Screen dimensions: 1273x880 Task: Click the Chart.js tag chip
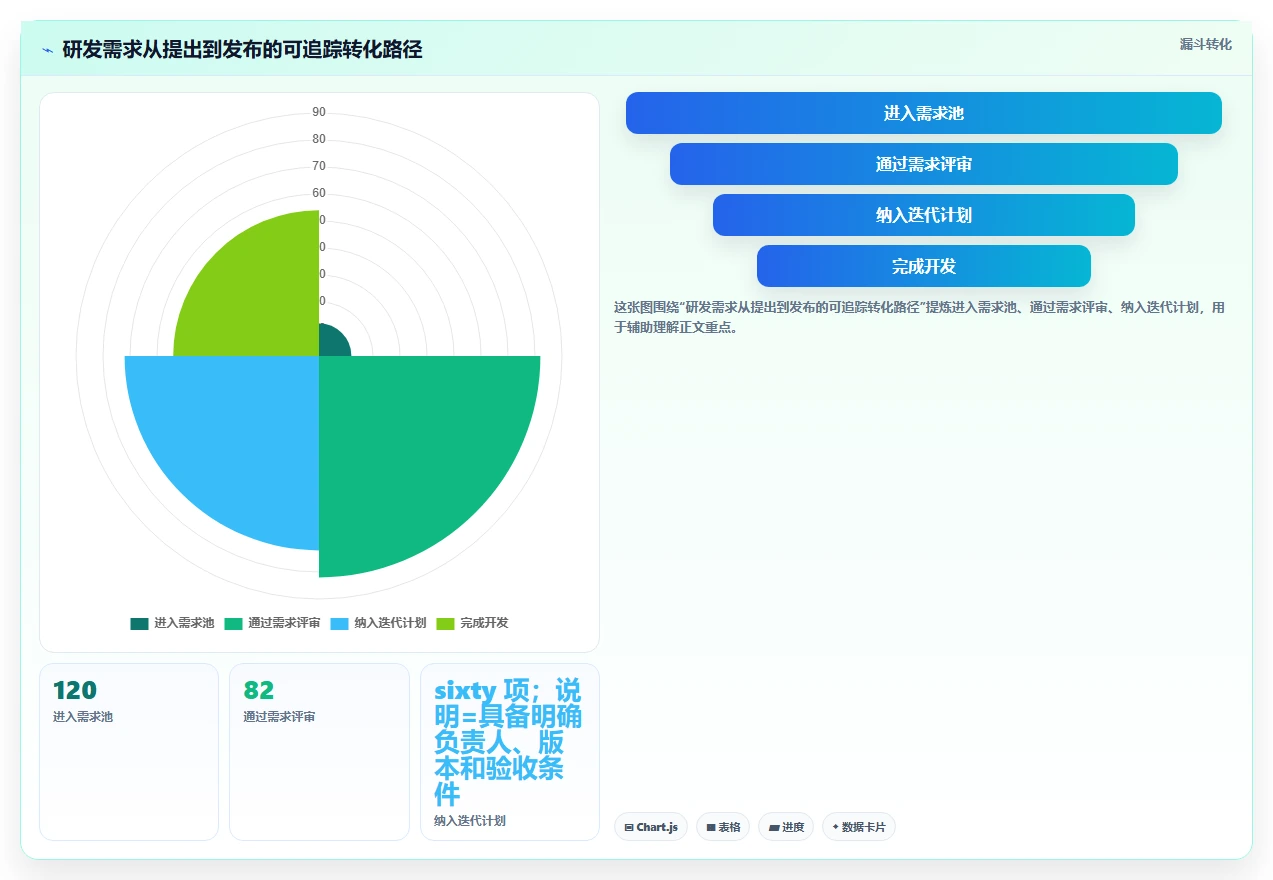[x=651, y=827]
